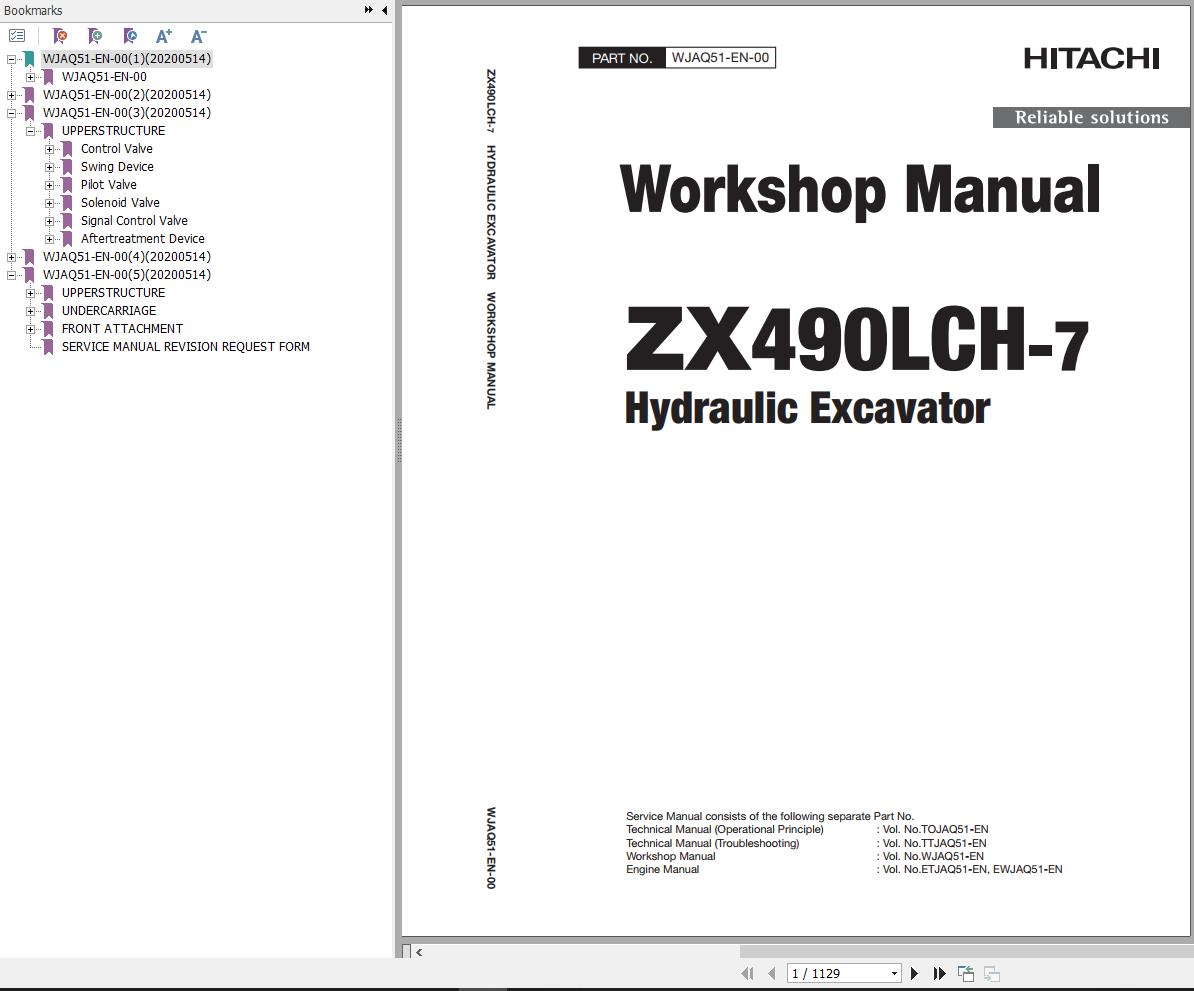Click the page number field showing 1 / 1129
The width and height of the screenshot is (1194, 991).
tap(838, 973)
